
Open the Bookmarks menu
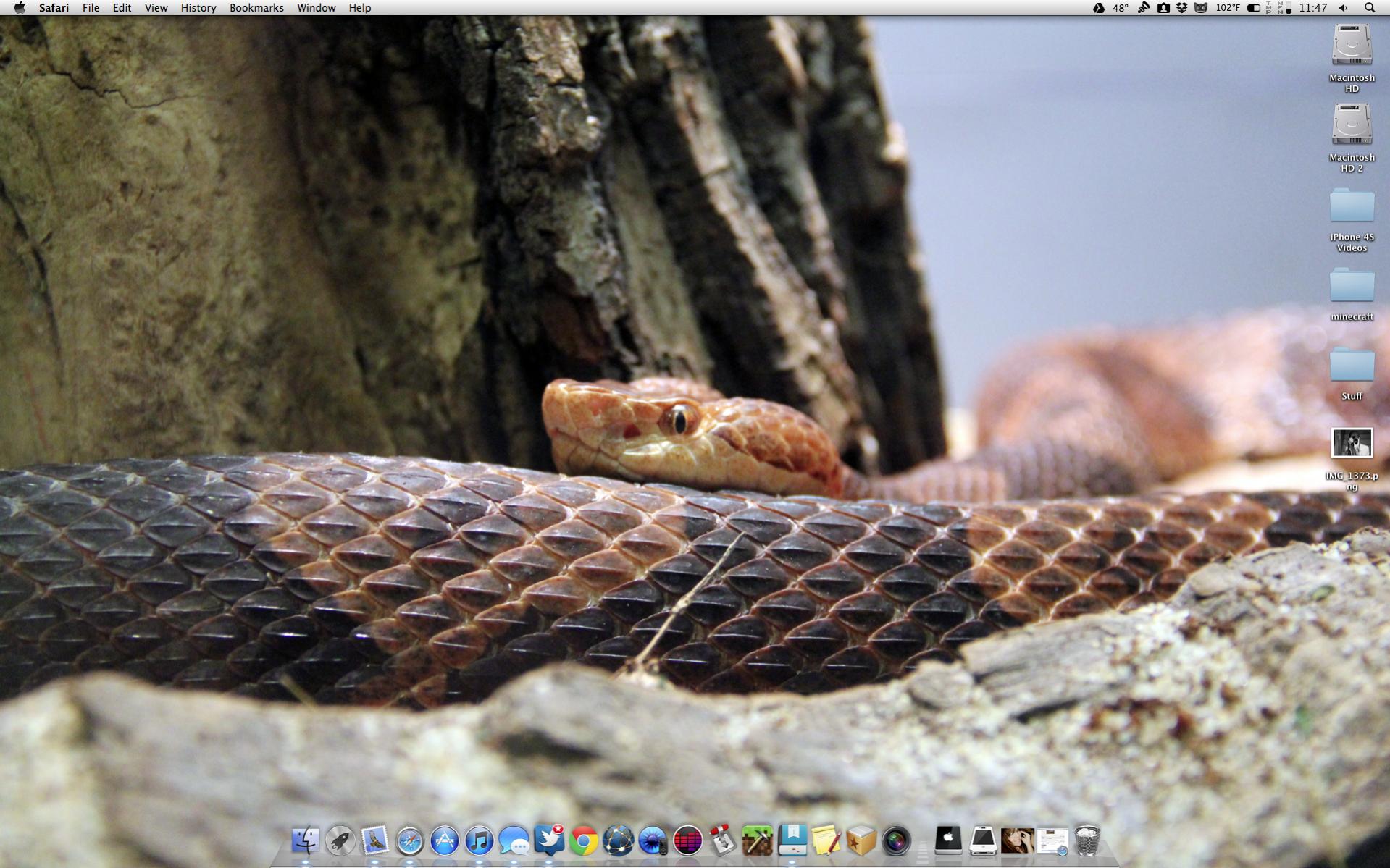coord(256,8)
